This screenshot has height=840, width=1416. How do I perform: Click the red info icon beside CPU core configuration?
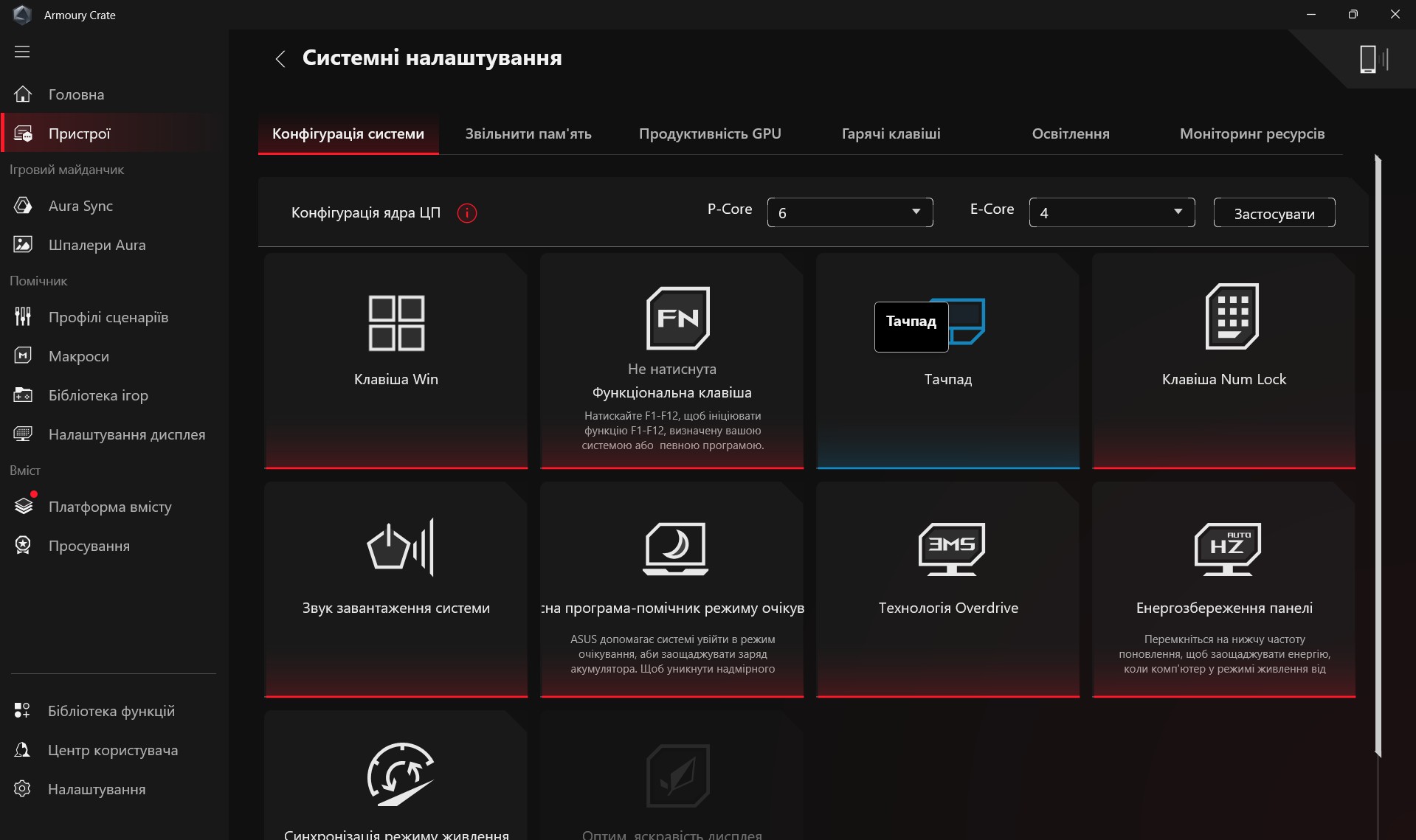click(x=466, y=213)
